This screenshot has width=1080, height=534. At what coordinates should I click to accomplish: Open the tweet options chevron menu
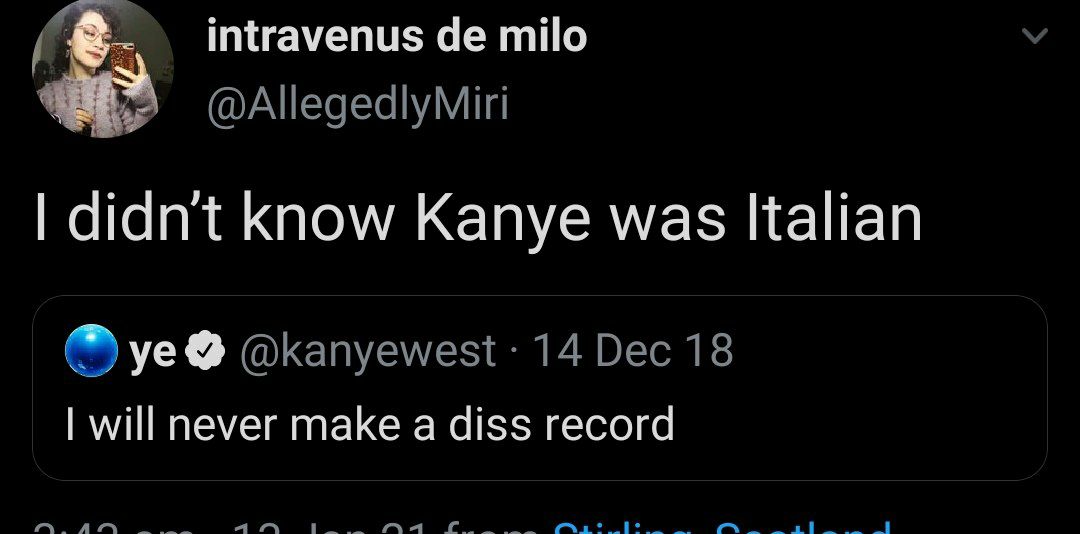1035,38
